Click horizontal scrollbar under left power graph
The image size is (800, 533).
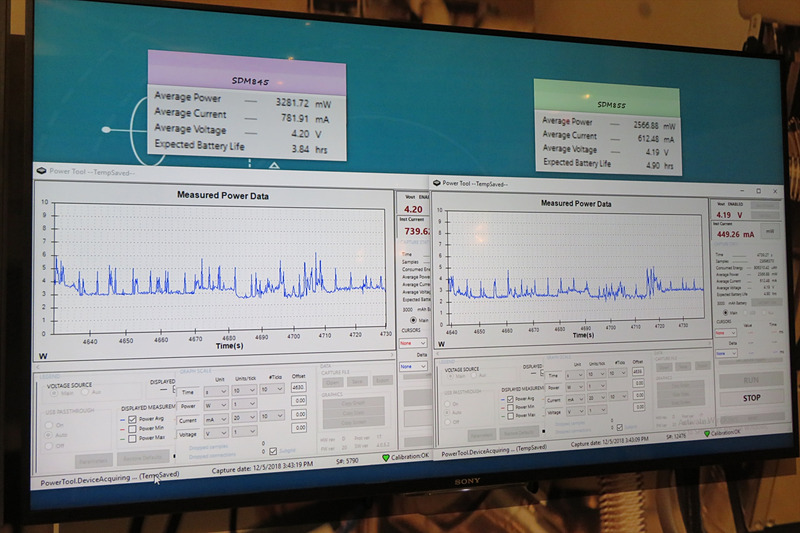[x=214, y=361]
